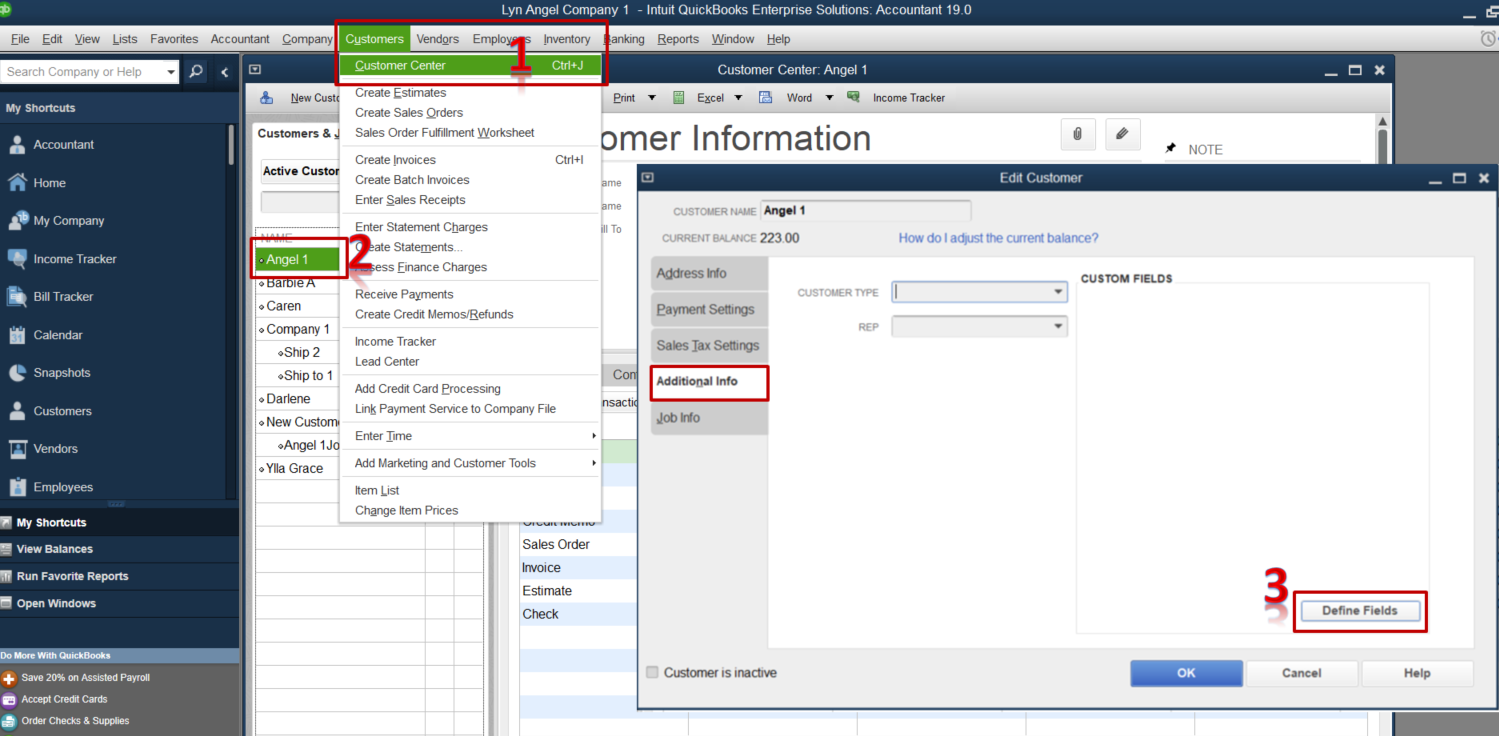Open the Income Tracker sidebar icon
The image size is (1499, 736).
pos(17,259)
